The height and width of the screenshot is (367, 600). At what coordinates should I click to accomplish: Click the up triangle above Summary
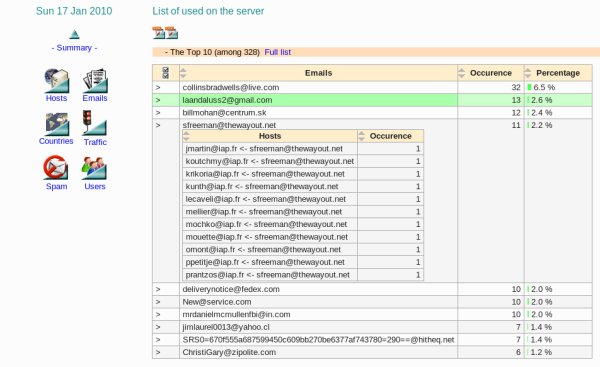75,34
